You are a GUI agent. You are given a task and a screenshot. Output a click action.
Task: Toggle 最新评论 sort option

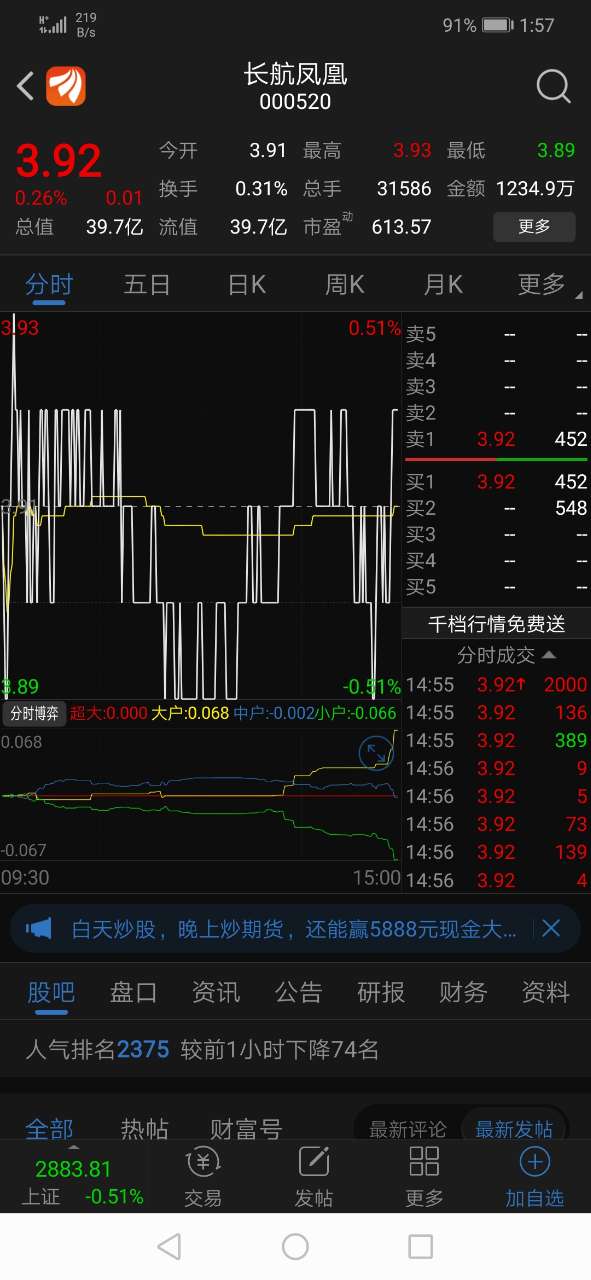coord(407,1129)
